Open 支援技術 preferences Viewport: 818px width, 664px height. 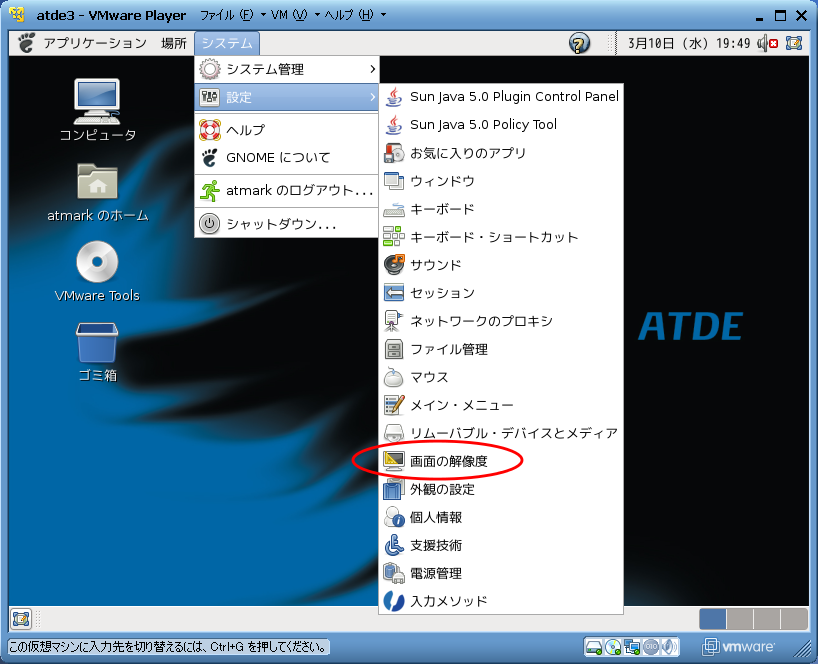(x=501, y=546)
